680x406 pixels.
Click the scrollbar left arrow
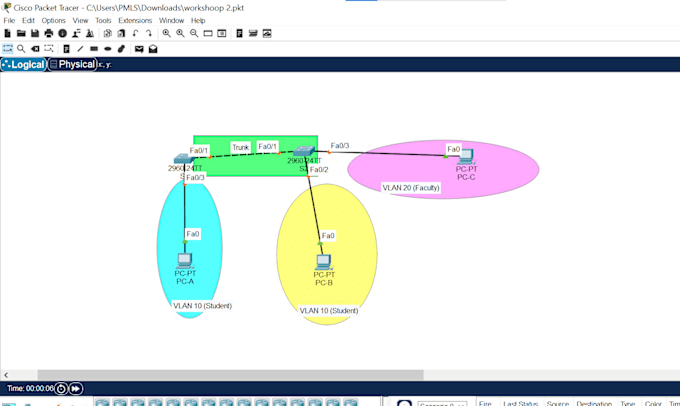pyautogui.click(x=6, y=375)
